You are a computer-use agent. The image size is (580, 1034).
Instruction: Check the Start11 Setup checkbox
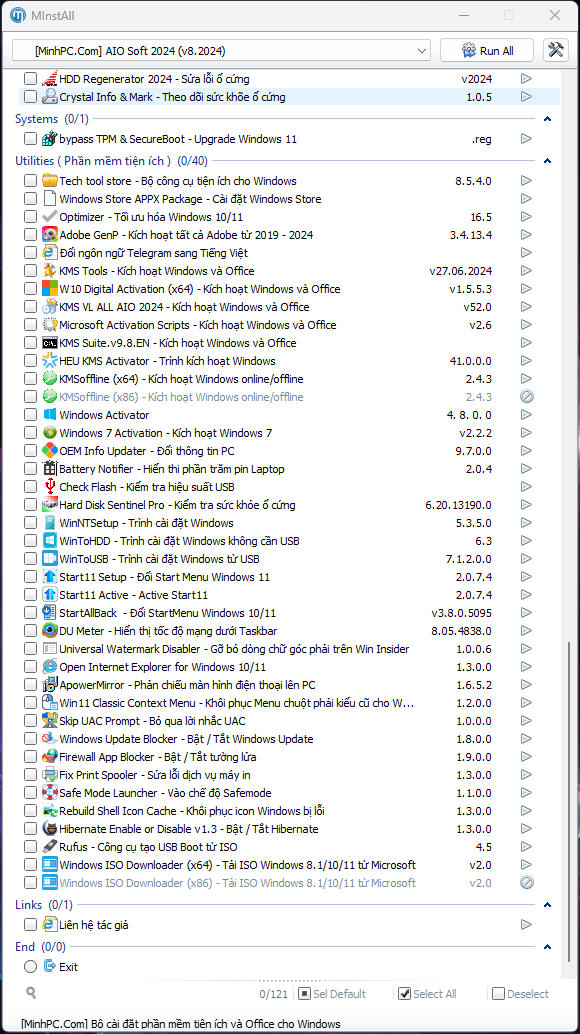30,577
